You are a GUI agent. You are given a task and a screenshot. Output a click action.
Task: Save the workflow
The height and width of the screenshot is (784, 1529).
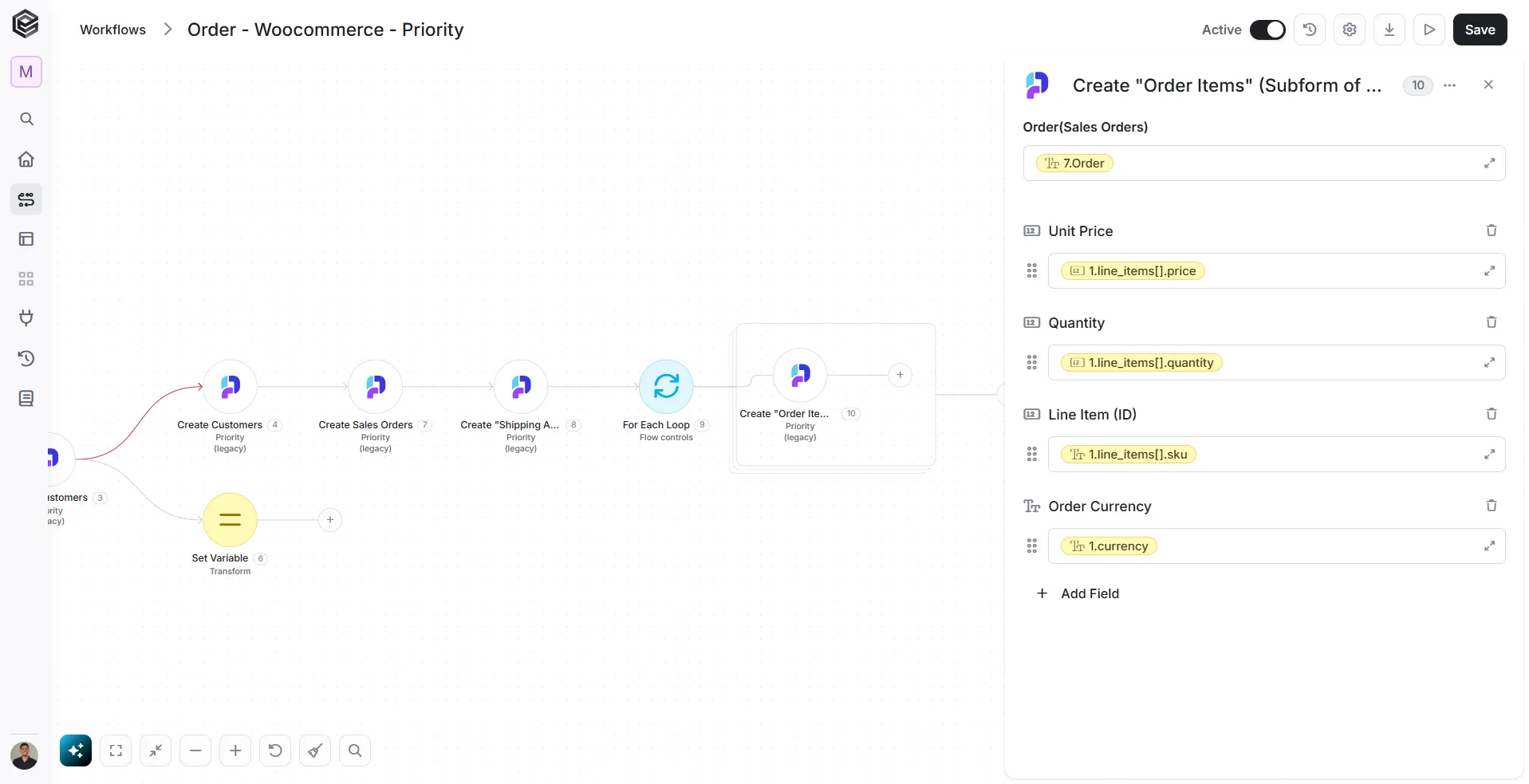pos(1480,30)
